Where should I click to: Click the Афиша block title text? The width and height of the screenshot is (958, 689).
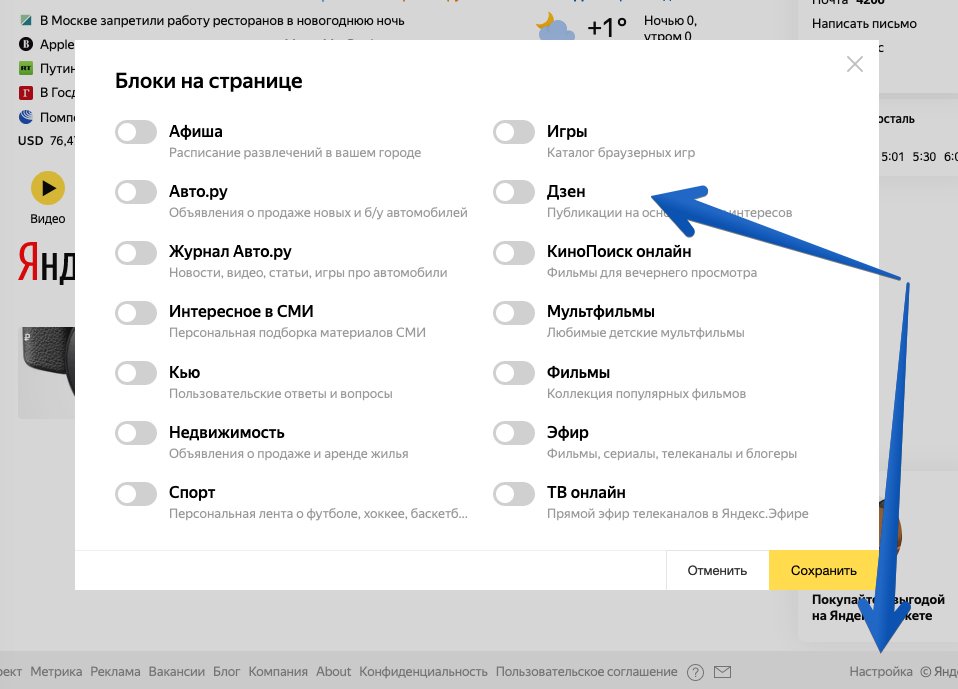[x=196, y=131]
